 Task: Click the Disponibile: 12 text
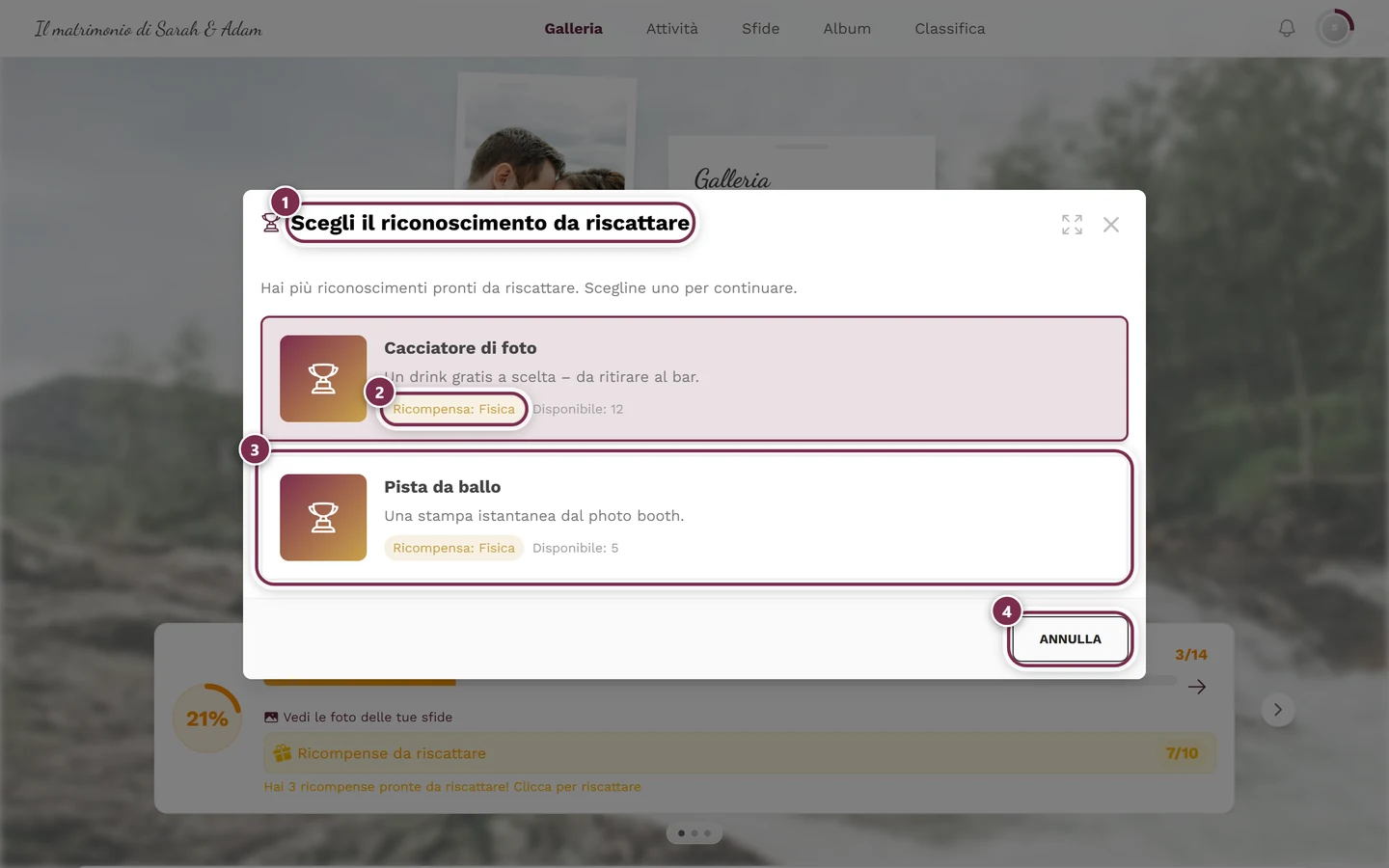coord(578,409)
